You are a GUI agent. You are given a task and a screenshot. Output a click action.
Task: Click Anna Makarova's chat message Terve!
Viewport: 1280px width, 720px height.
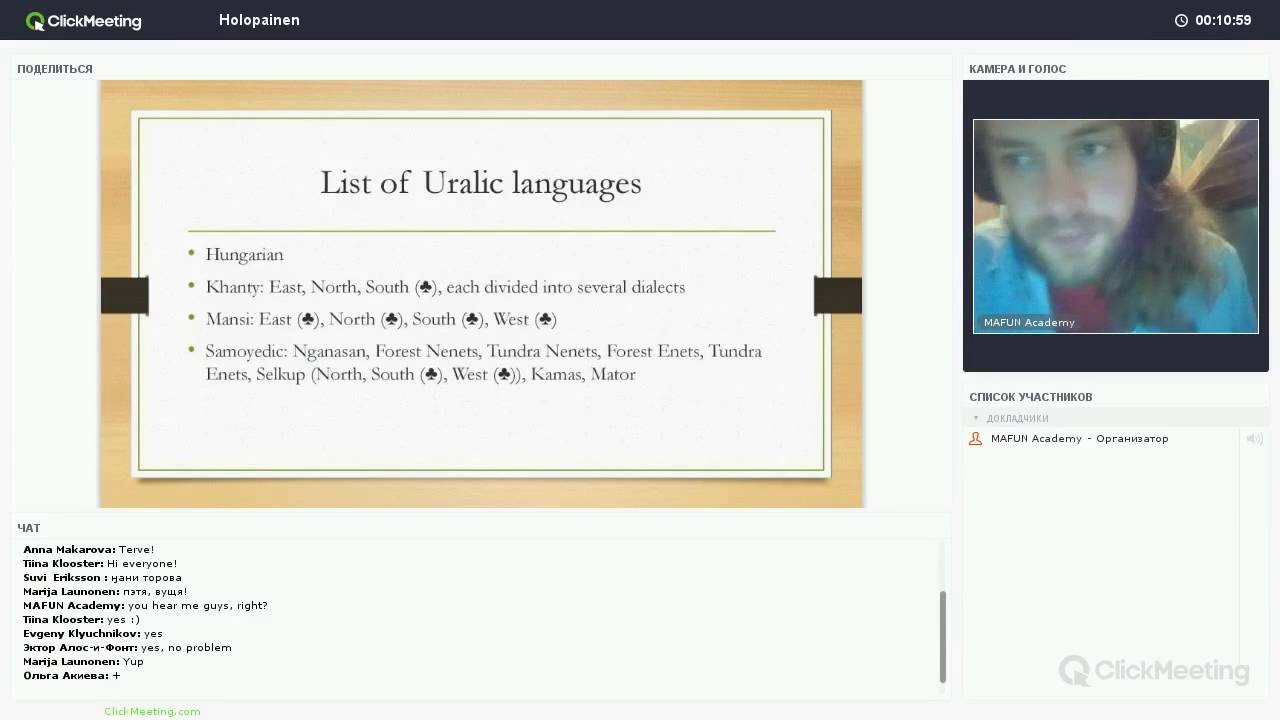coord(89,549)
